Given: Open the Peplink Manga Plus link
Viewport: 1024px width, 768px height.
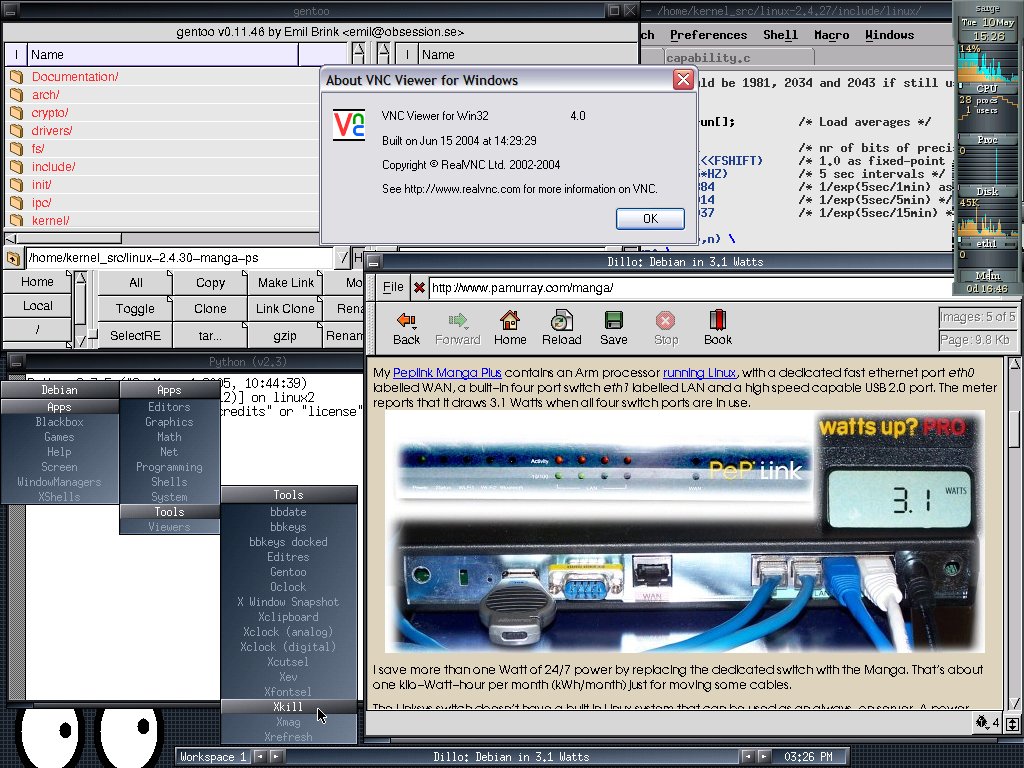Looking at the screenshot, I should [447, 373].
